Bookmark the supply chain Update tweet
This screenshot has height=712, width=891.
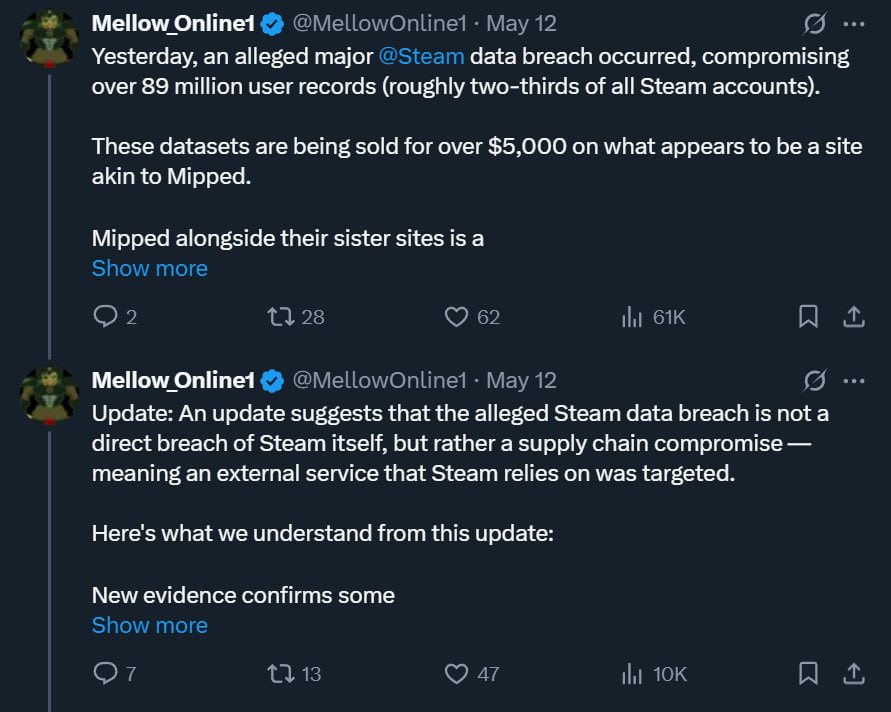coord(808,674)
